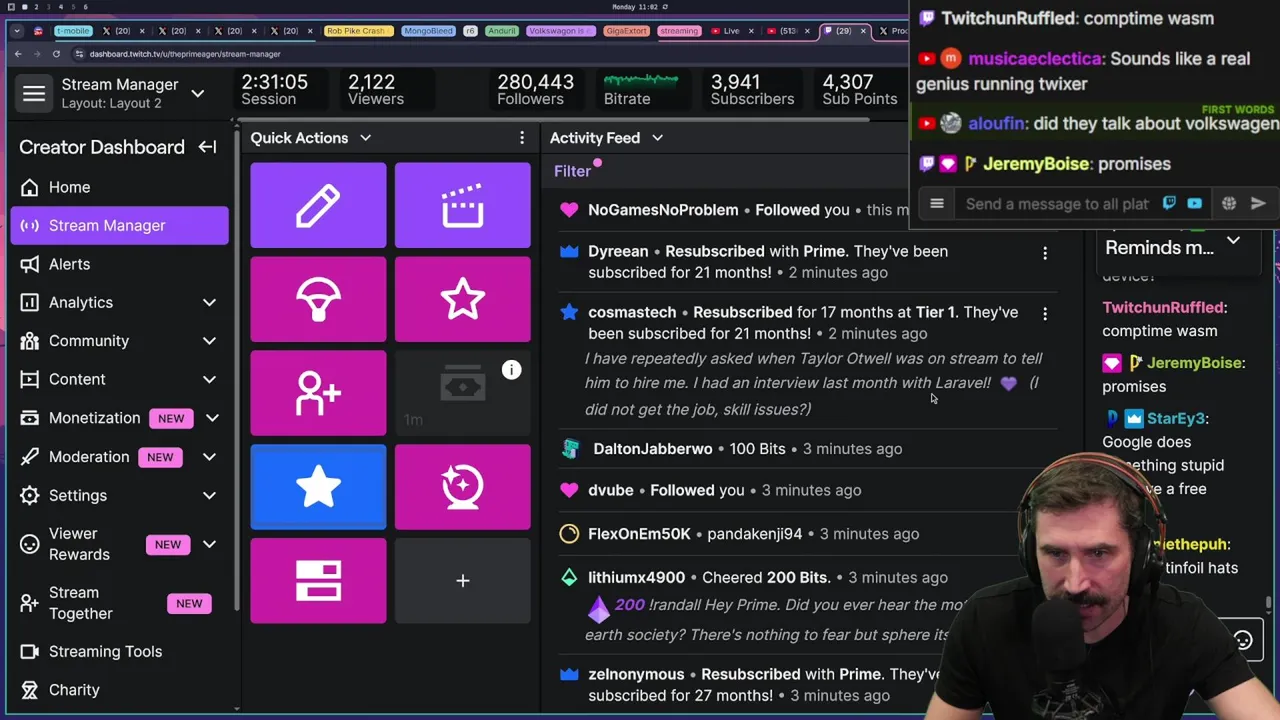
Task: Click the blue filled-star quick action tile
Action: [x=318, y=487]
